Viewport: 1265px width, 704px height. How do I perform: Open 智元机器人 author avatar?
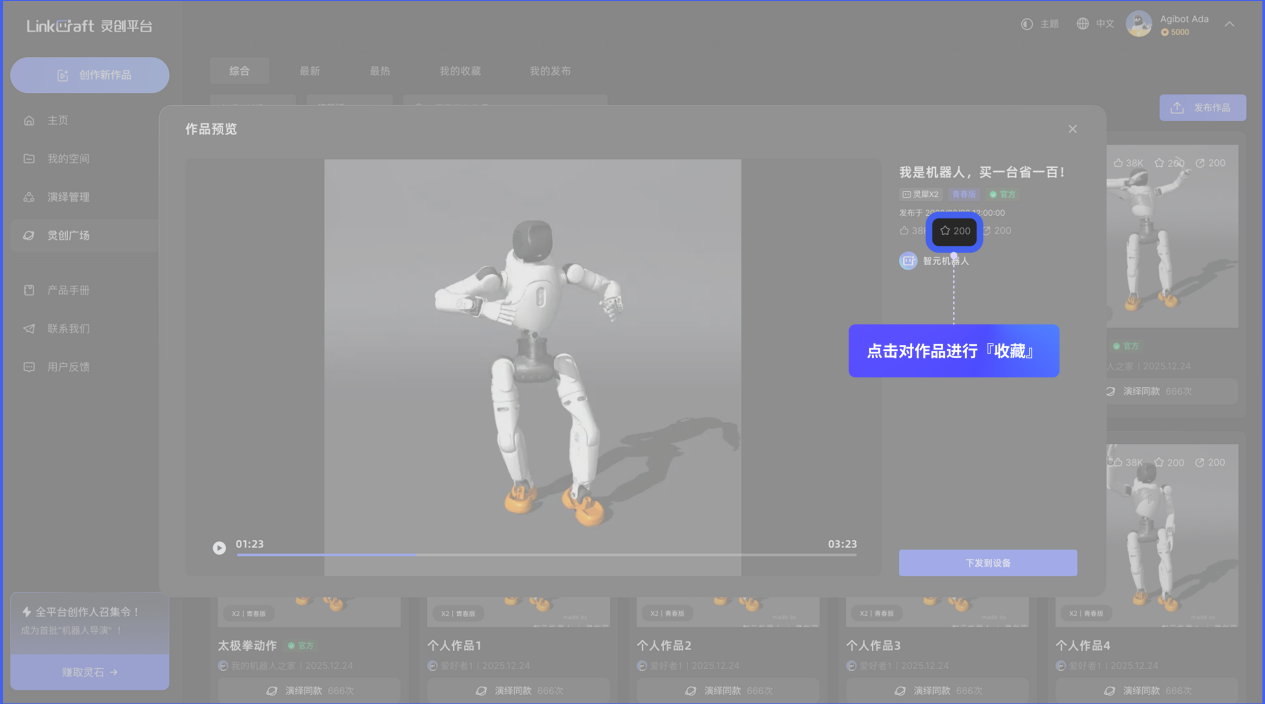pyautogui.click(x=908, y=261)
